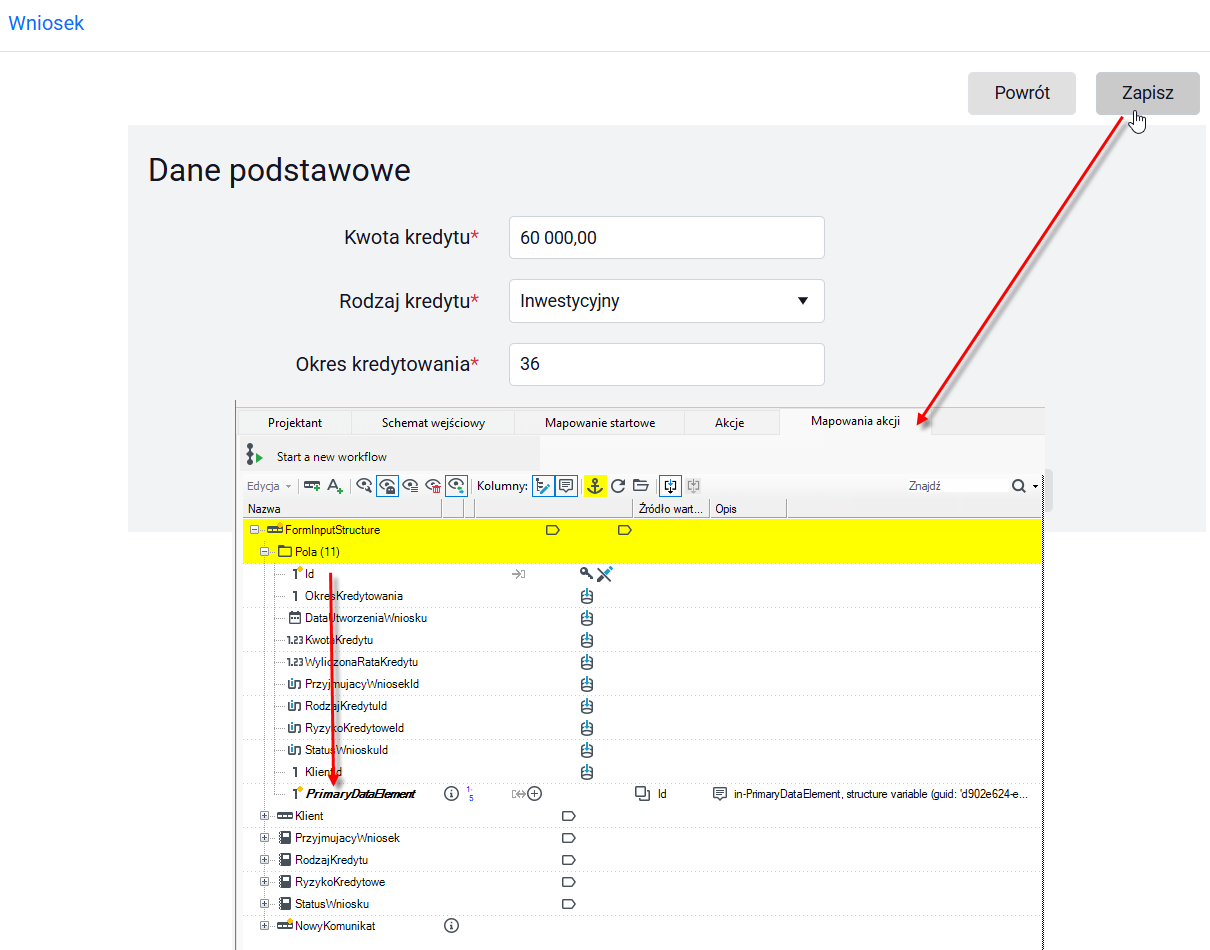1210x950 pixels.
Task: Click the database icon in the OkresKredytowania row
Action: coord(587,596)
